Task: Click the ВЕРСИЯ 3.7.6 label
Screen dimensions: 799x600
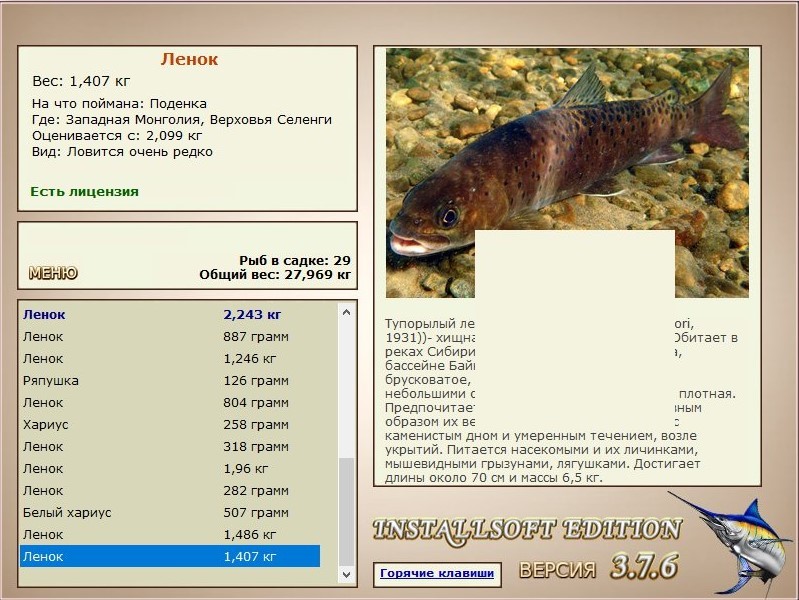Action: tap(599, 567)
